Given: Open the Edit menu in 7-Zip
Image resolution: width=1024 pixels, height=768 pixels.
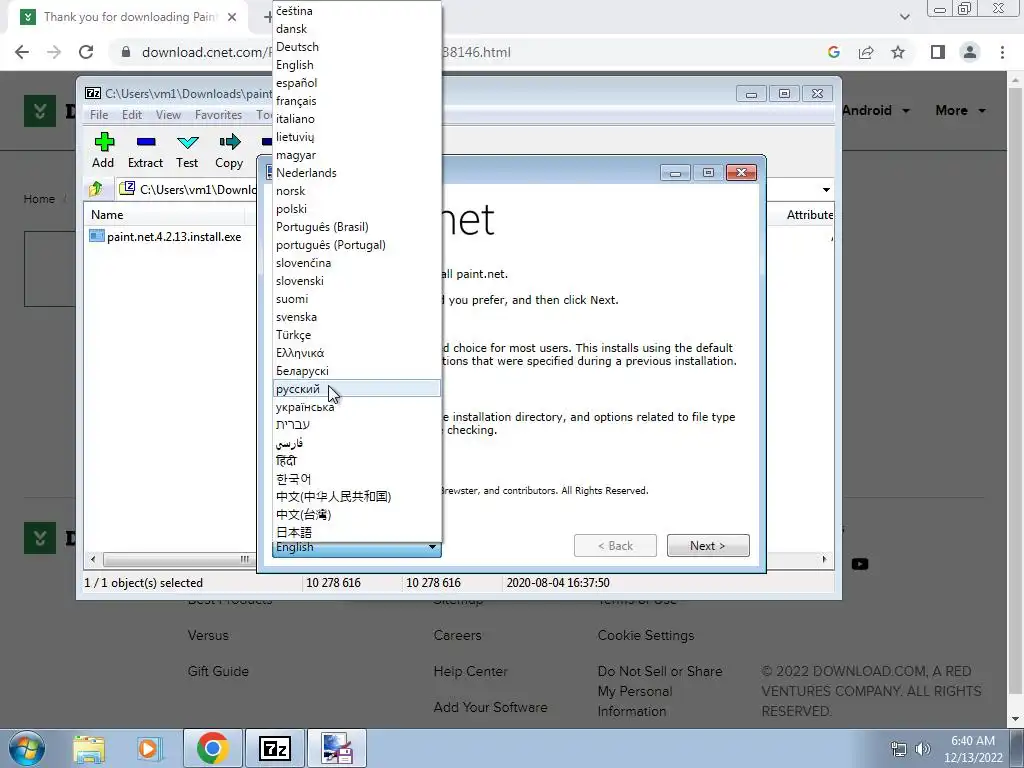Looking at the screenshot, I should tap(132, 115).
